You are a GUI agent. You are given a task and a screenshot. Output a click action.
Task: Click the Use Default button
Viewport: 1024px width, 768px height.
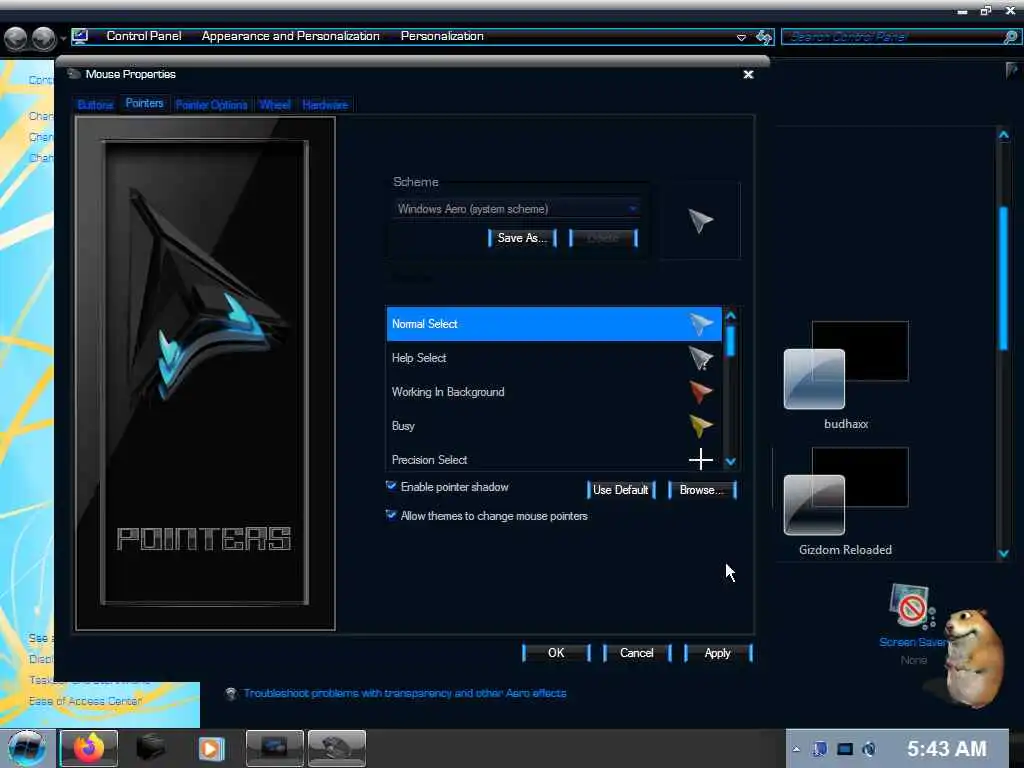[620, 490]
